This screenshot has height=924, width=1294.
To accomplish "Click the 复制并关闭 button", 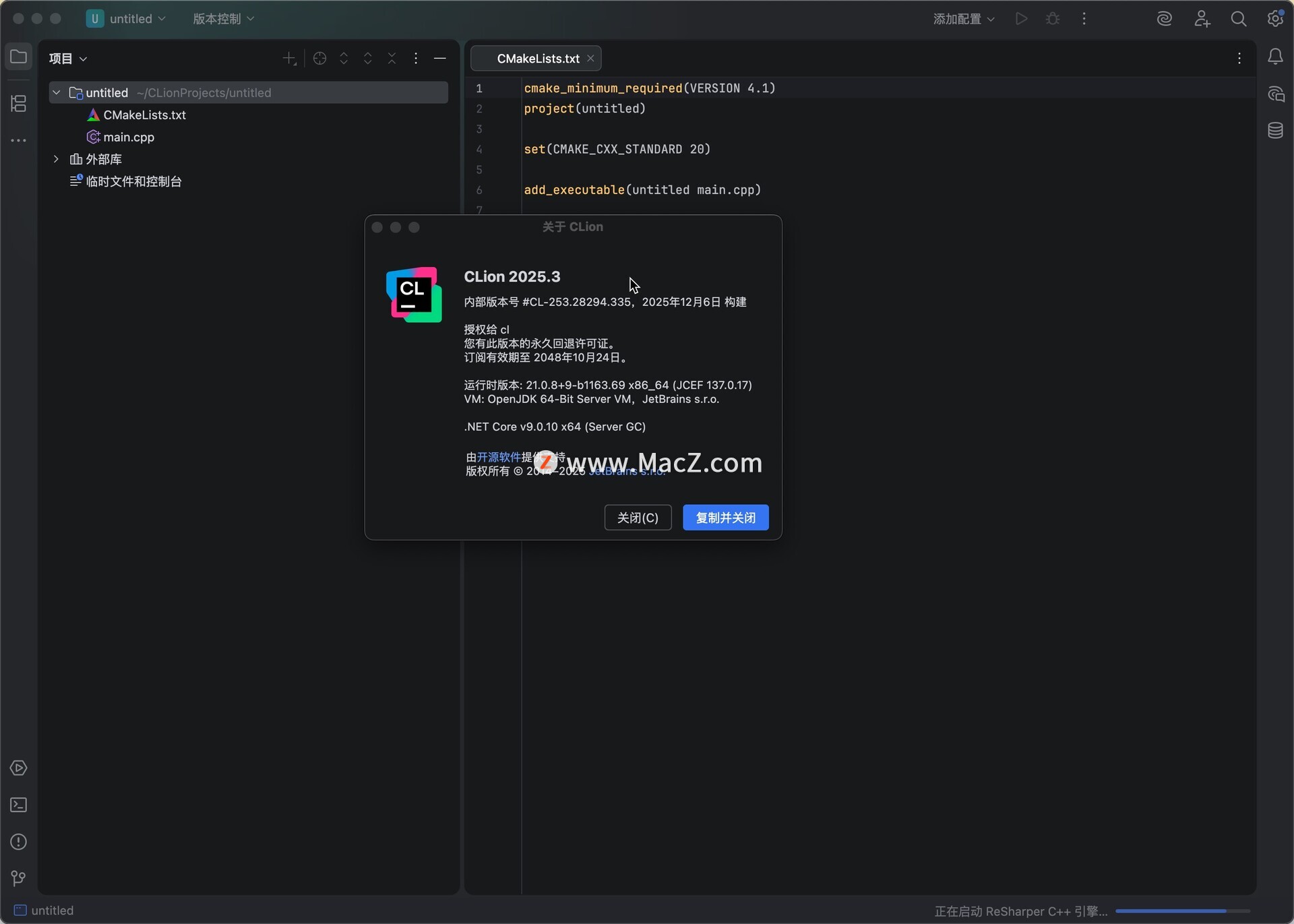I will click(x=725, y=518).
